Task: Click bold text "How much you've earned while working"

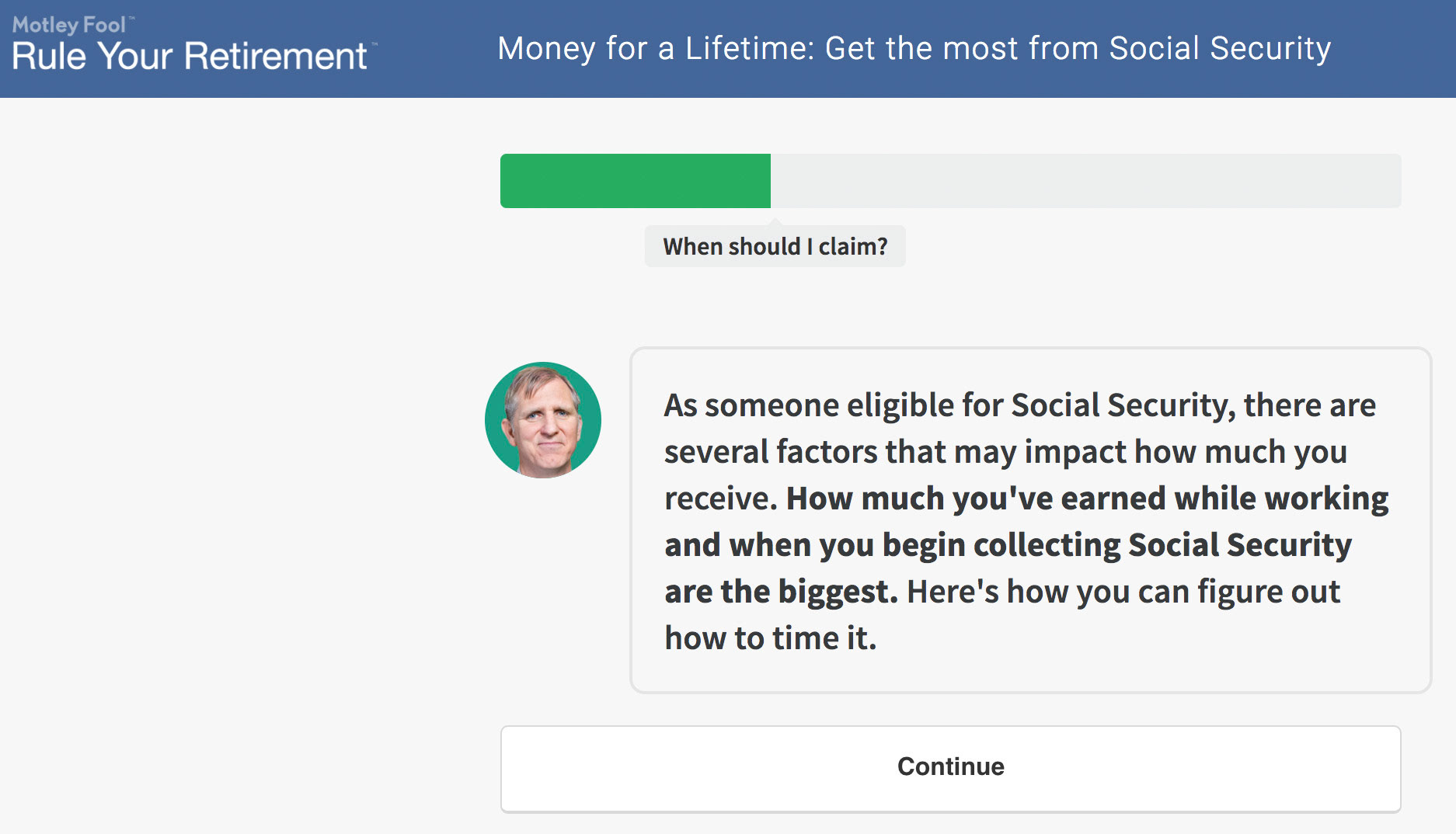Action: 1087,499
